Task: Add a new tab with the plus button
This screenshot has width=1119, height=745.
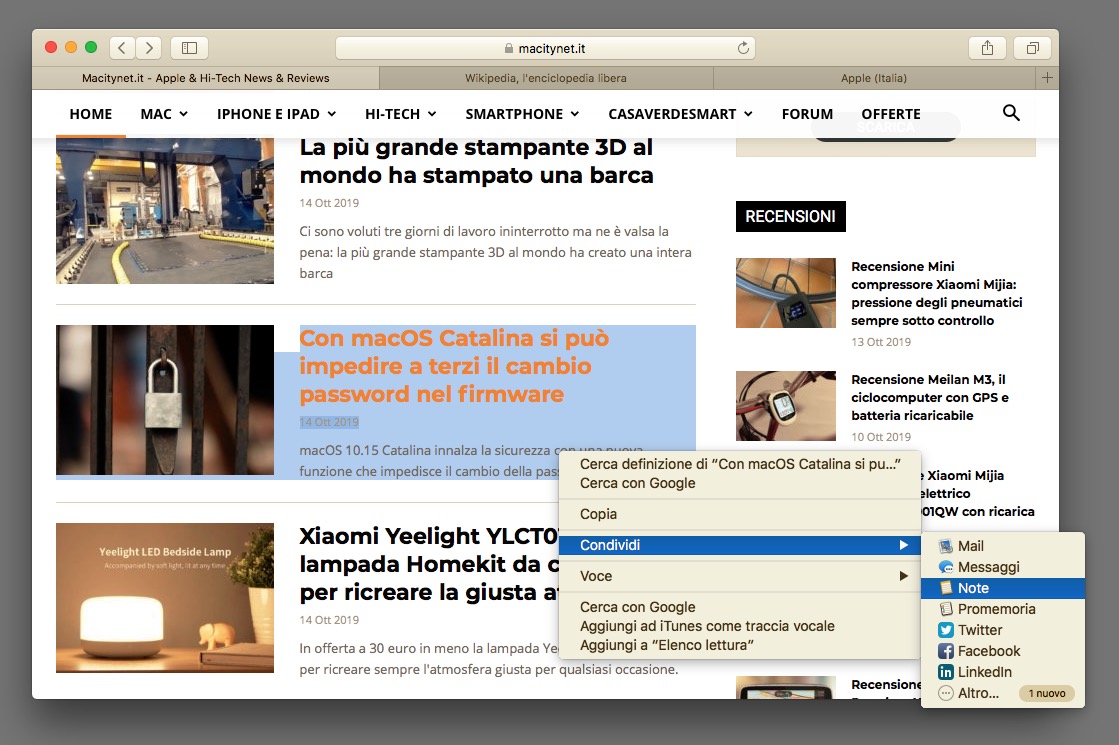Action: tap(1047, 78)
